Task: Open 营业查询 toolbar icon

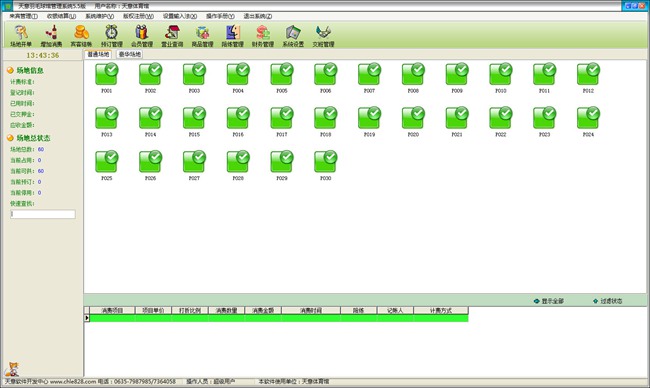Action: point(172,36)
